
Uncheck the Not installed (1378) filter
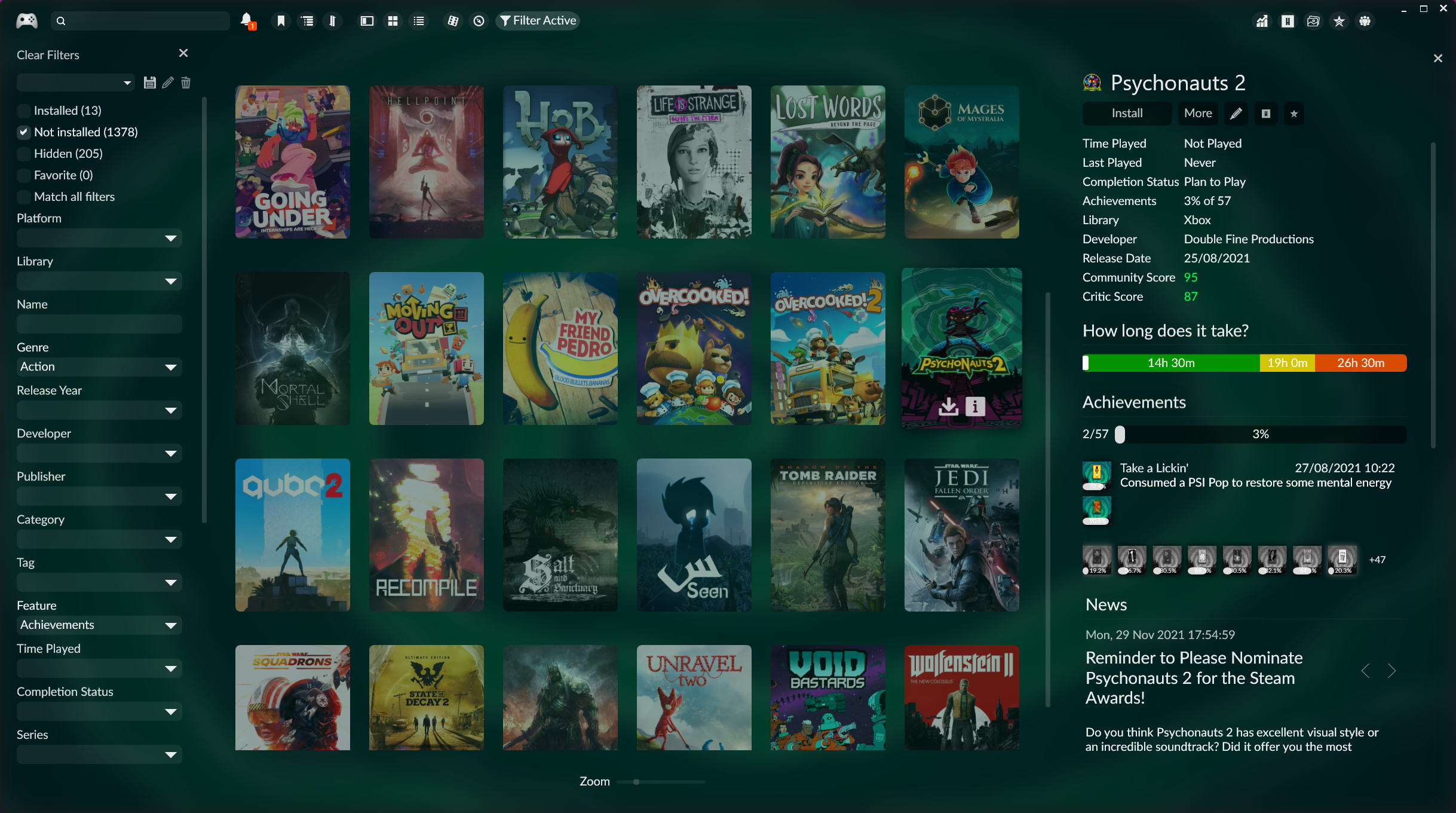point(24,132)
